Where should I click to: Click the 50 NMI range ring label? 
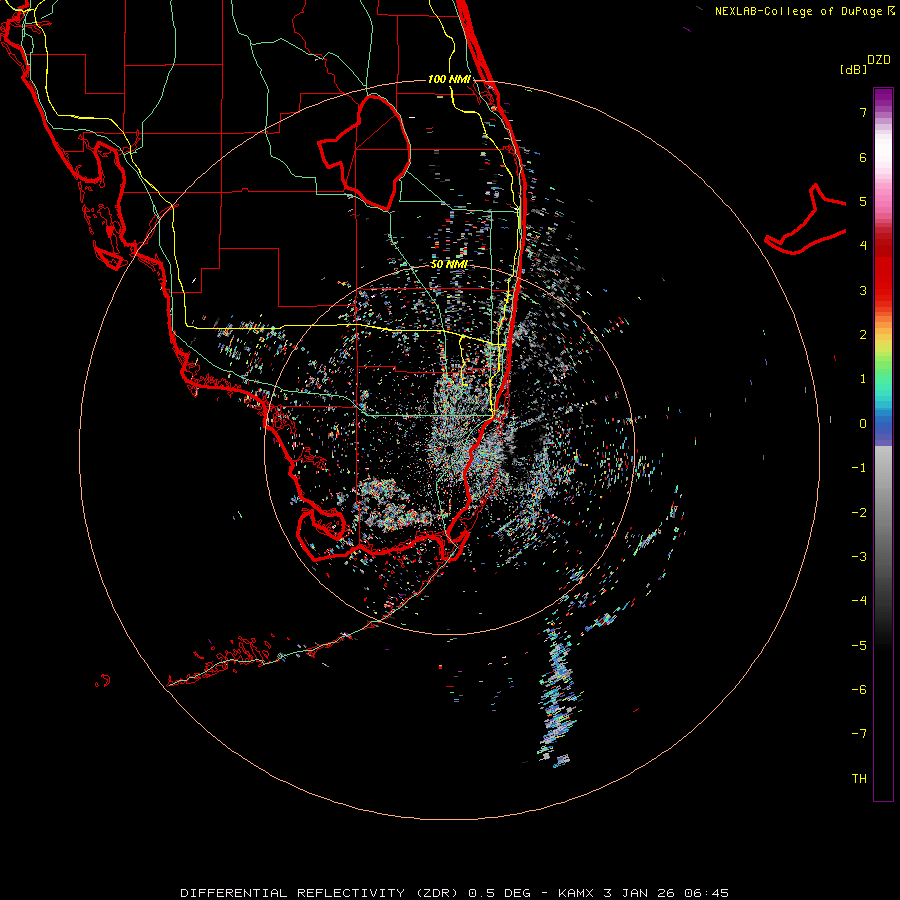click(x=449, y=264)
